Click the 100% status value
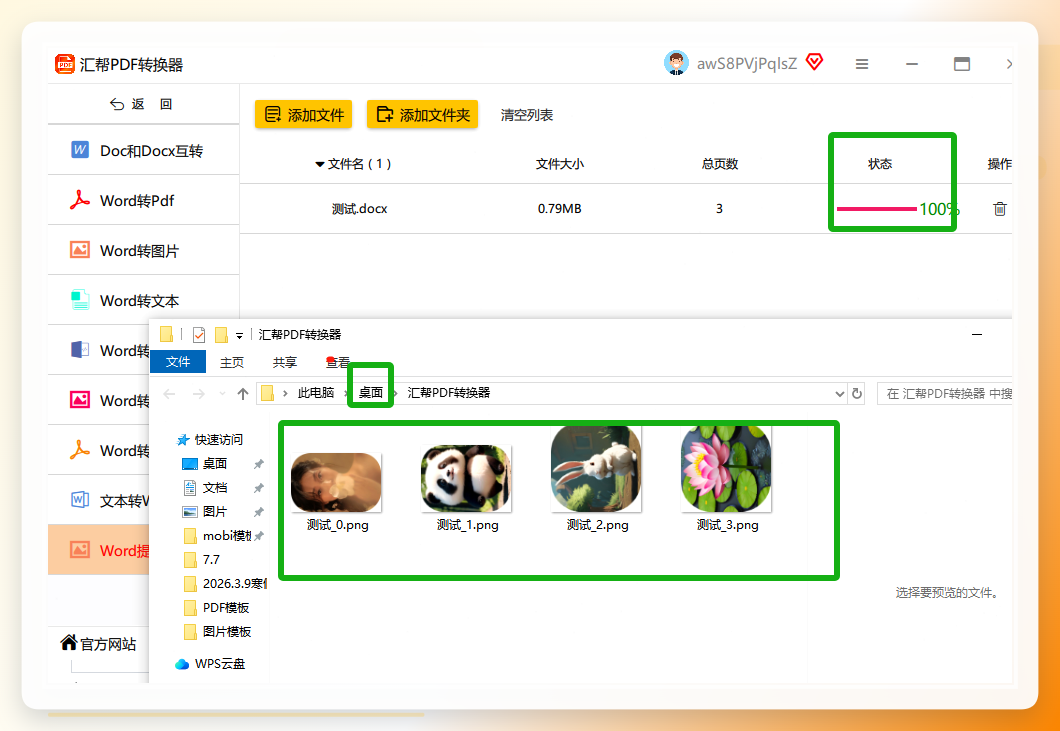This screenshot has width=1060, height=731. tap(938, 209)
